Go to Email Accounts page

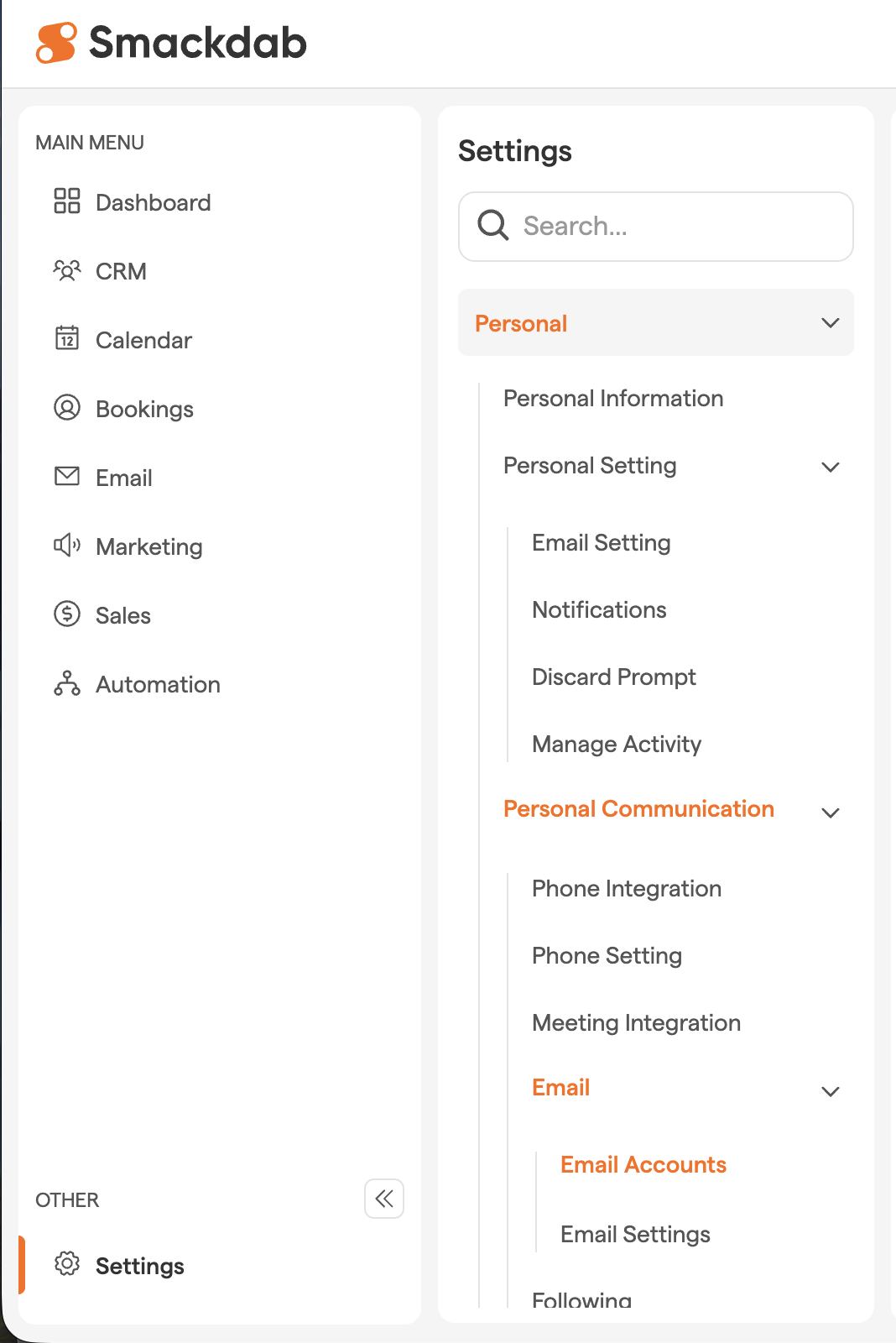pyautogui.click(x=643, y=1165)
